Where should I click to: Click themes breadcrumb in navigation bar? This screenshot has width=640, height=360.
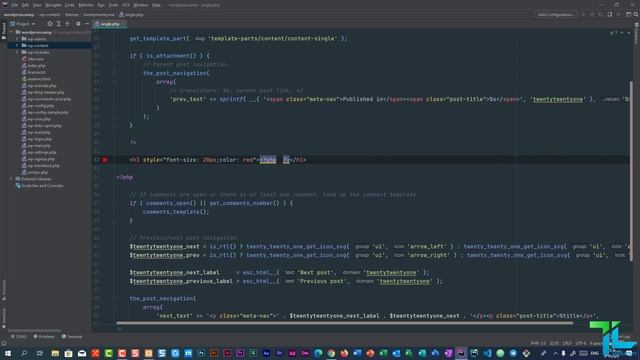click(x=71, y=15)
